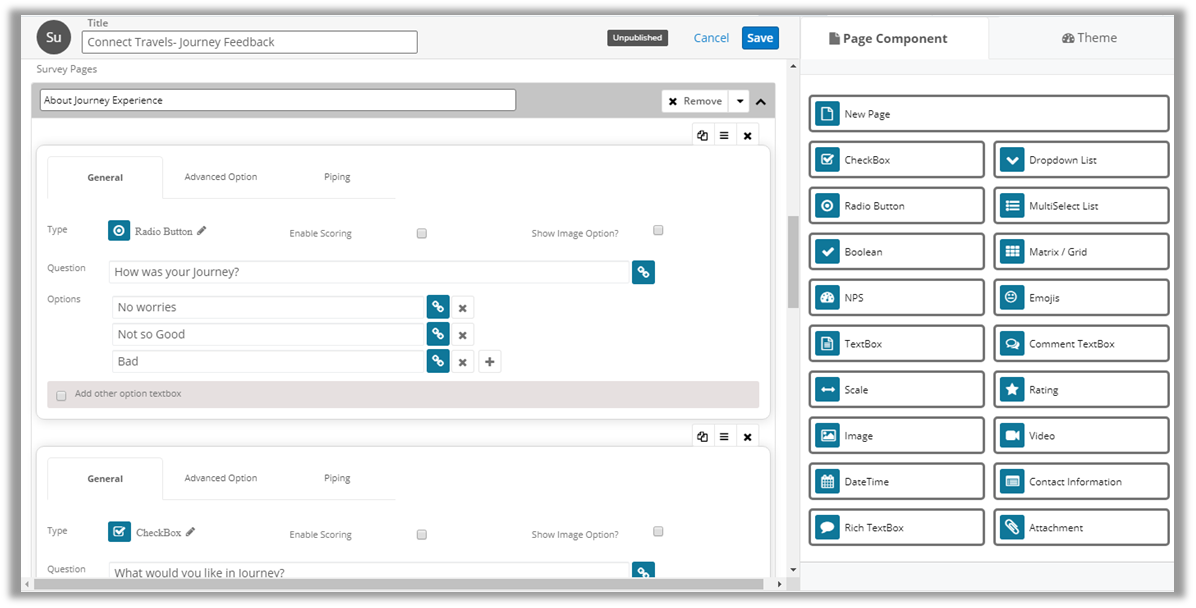Click the Cancel link

tap(711, 38)
